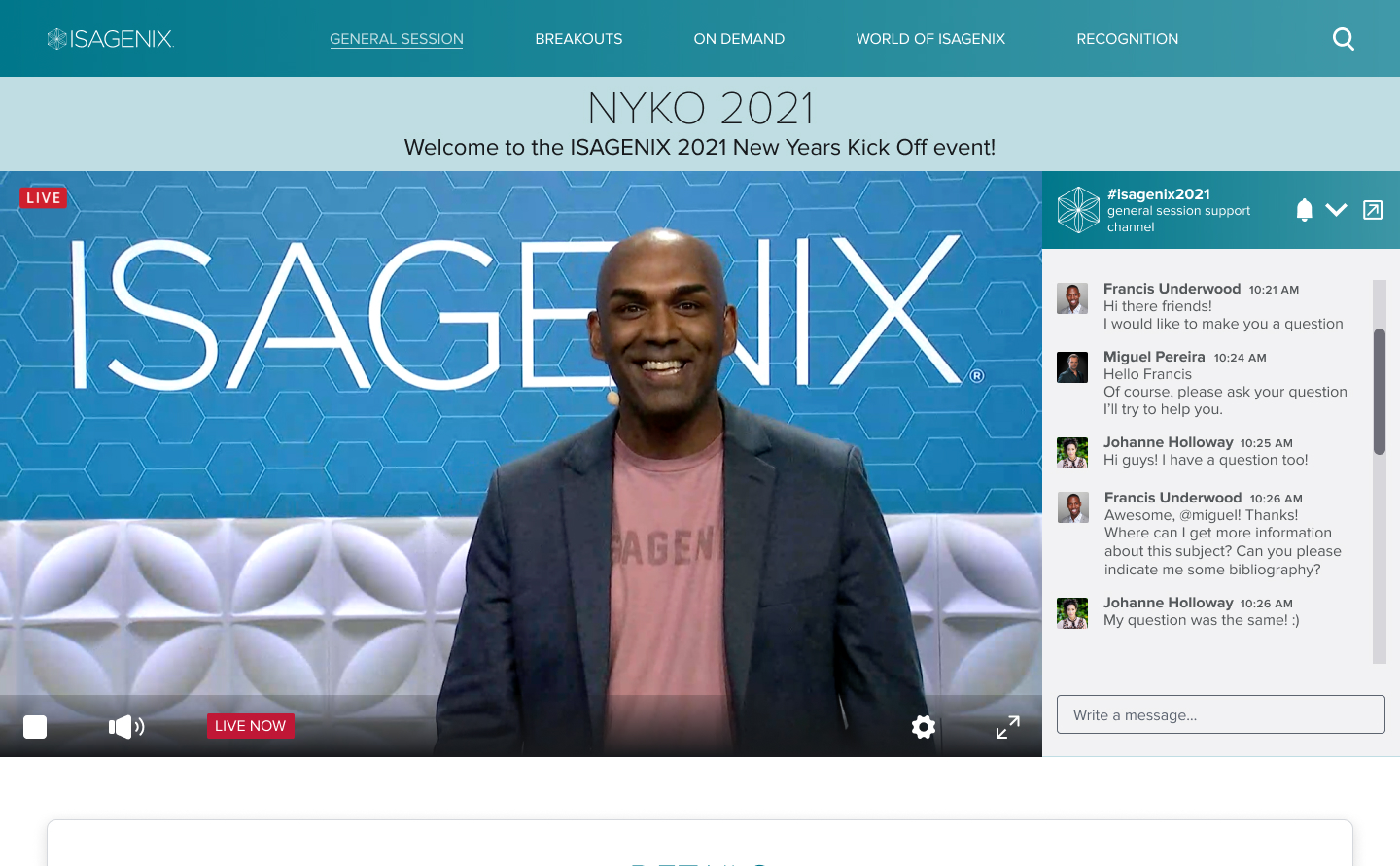Click the NYKO 2021 heading
Screen dimensions: 1400x866
tap(700, 108)
